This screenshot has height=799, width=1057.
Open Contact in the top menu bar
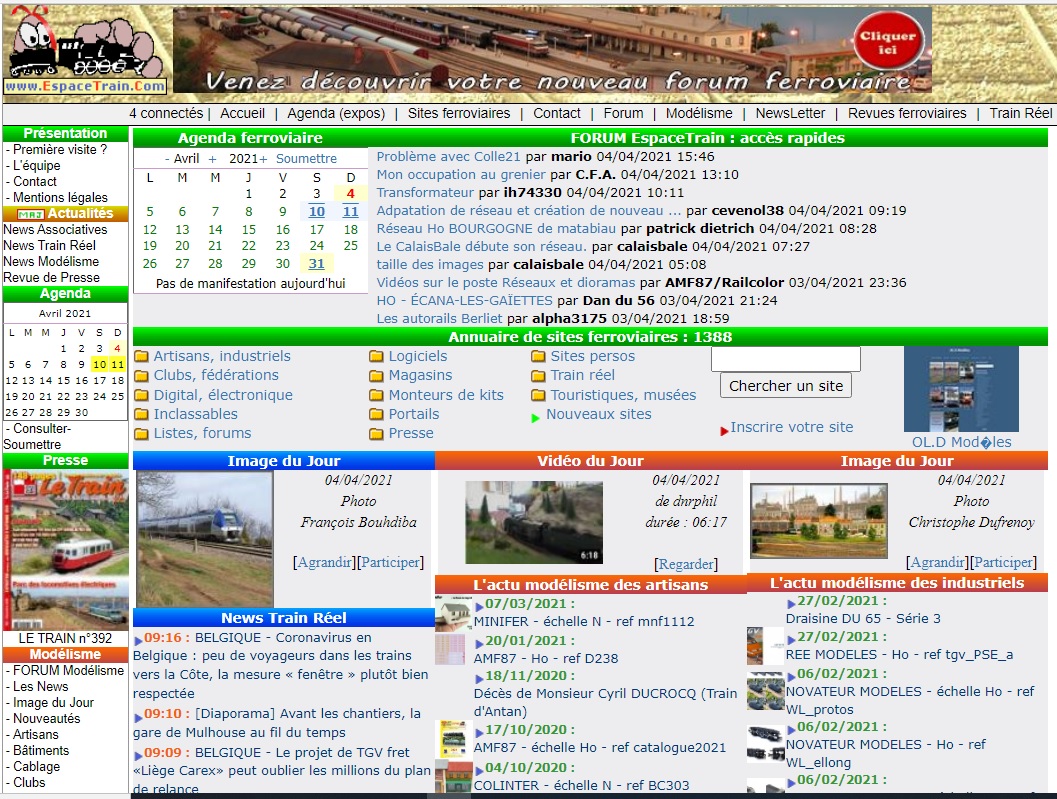point(557,113)
